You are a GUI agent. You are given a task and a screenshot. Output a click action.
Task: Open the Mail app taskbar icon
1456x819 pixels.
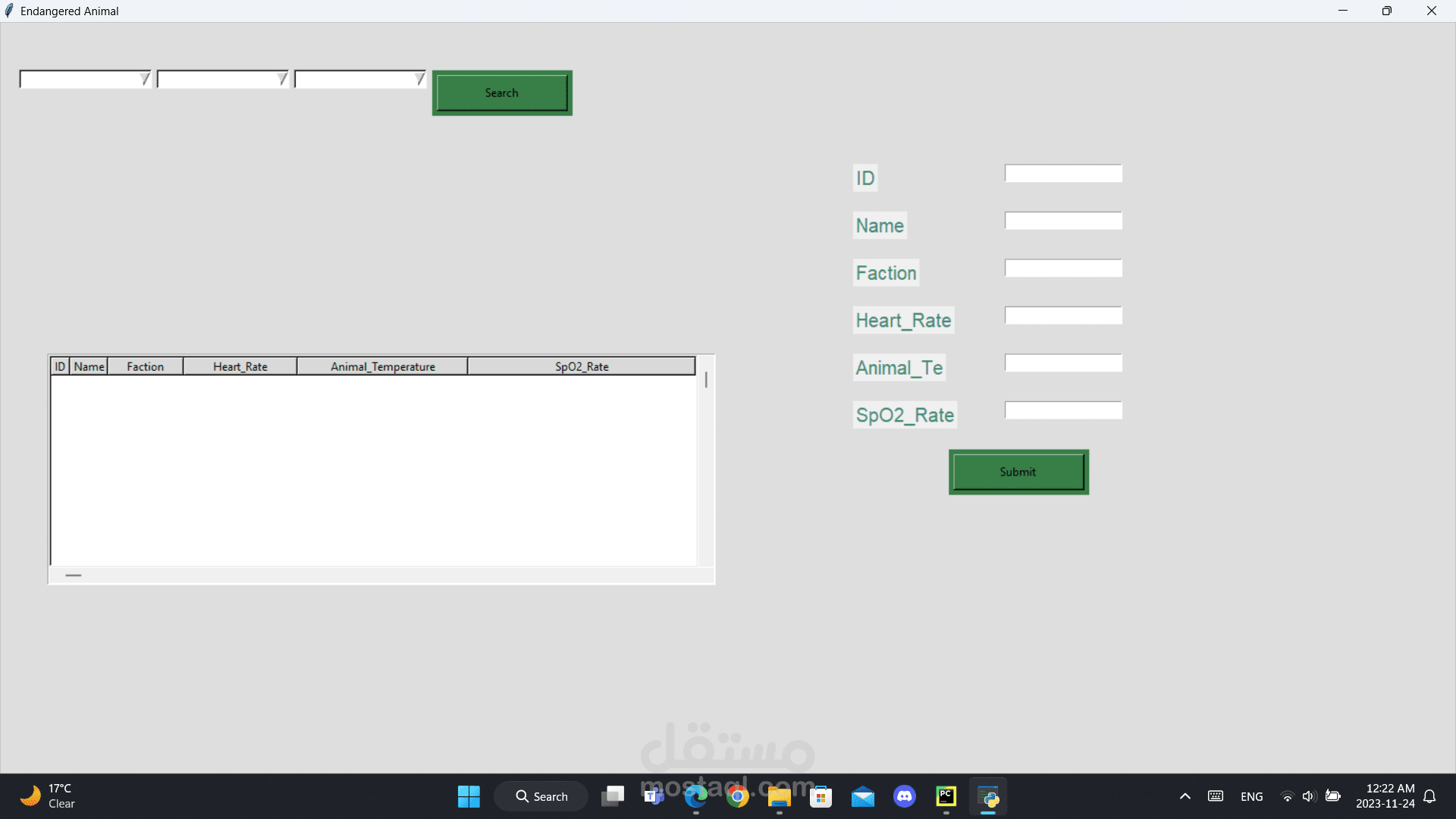point(862,796)
